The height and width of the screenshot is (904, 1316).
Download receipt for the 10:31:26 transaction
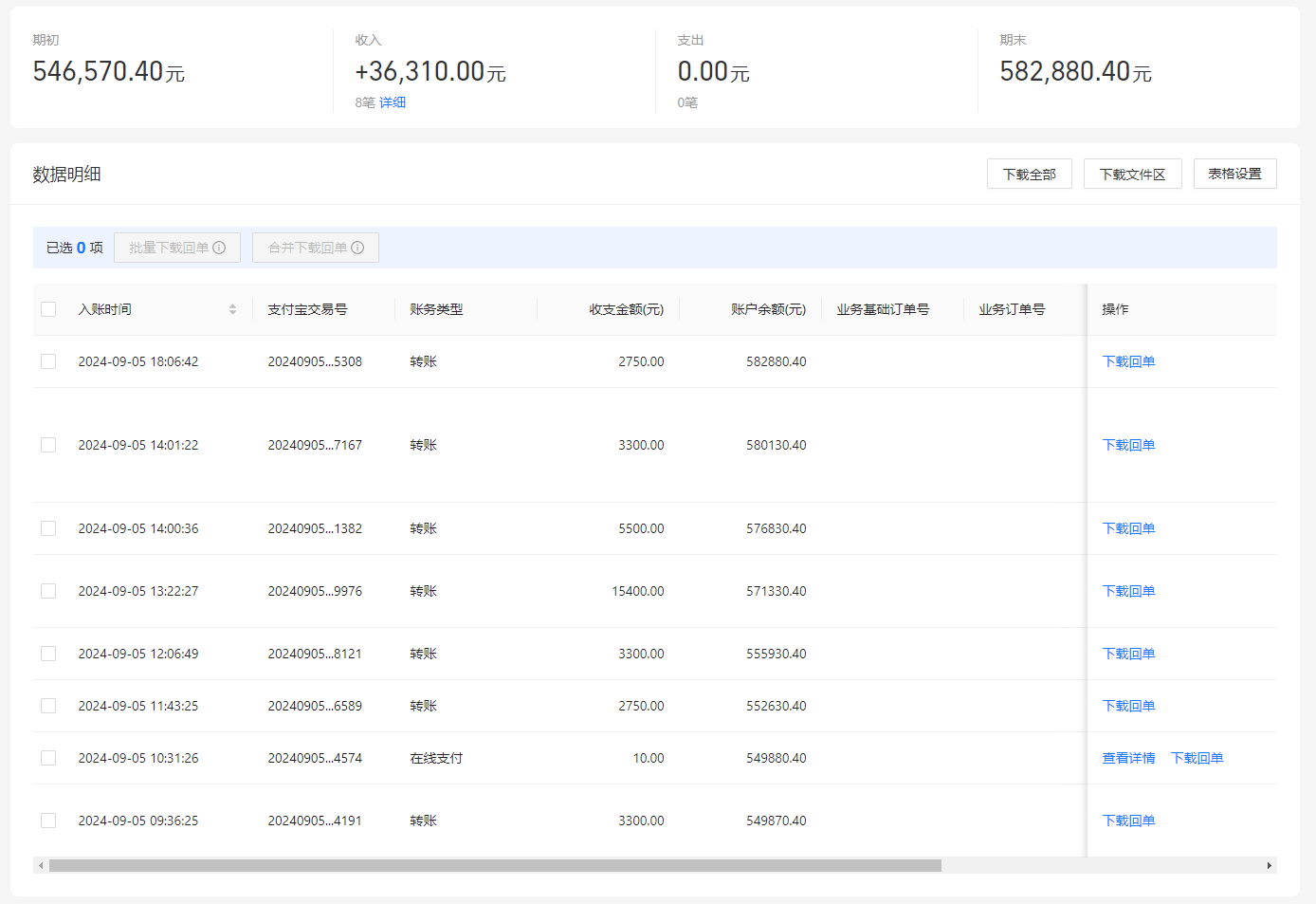pos(1197,758)
